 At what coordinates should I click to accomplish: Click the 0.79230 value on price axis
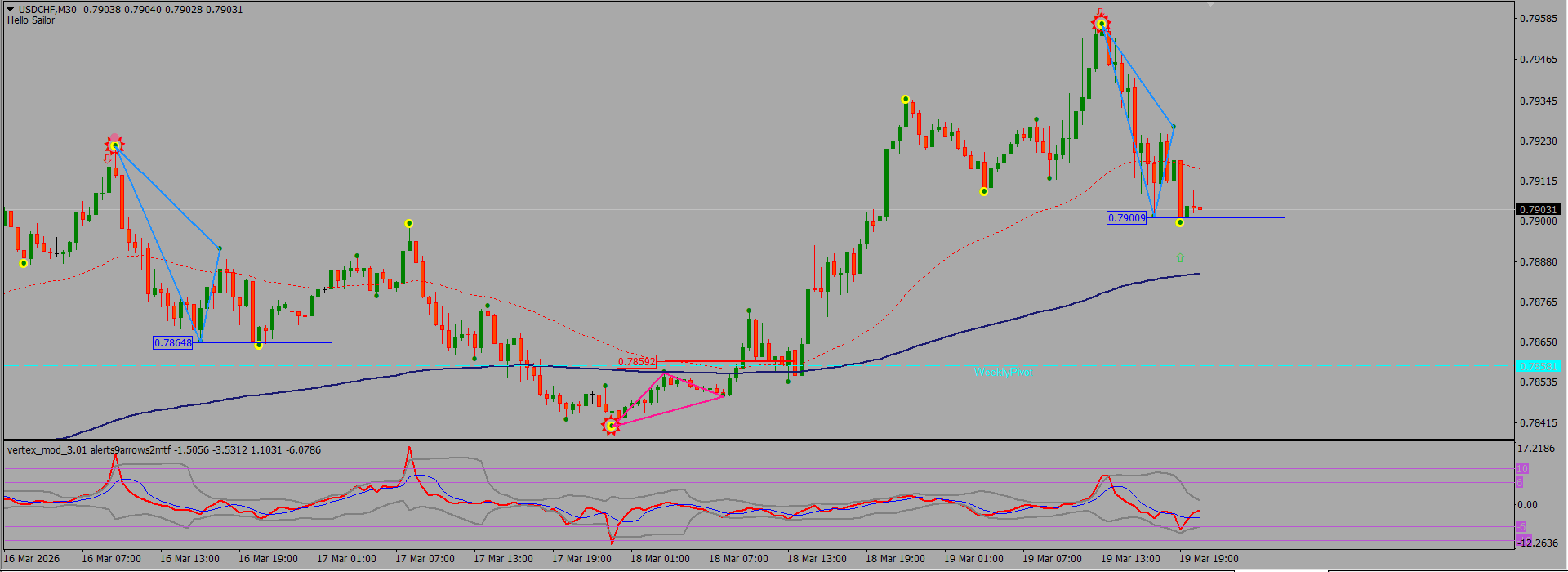click(x=1539, y=141)
